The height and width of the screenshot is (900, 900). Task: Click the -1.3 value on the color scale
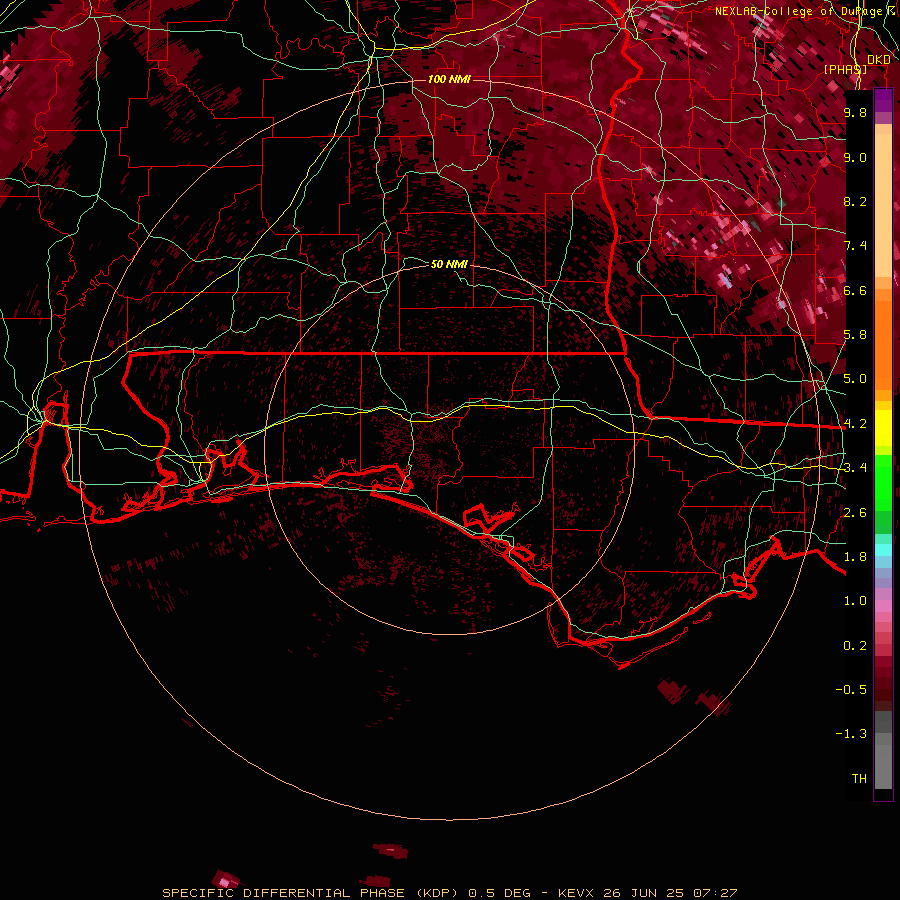[x=851, y=734]
